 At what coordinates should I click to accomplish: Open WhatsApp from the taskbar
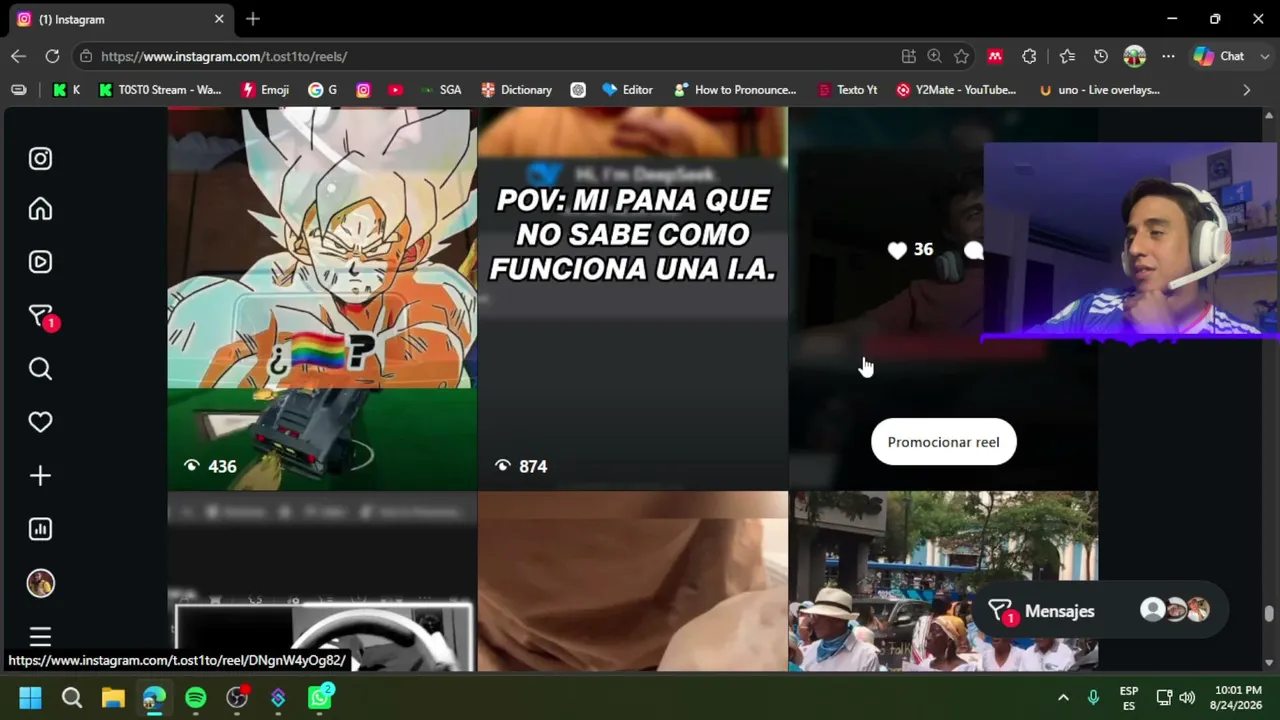pos(320,697)
